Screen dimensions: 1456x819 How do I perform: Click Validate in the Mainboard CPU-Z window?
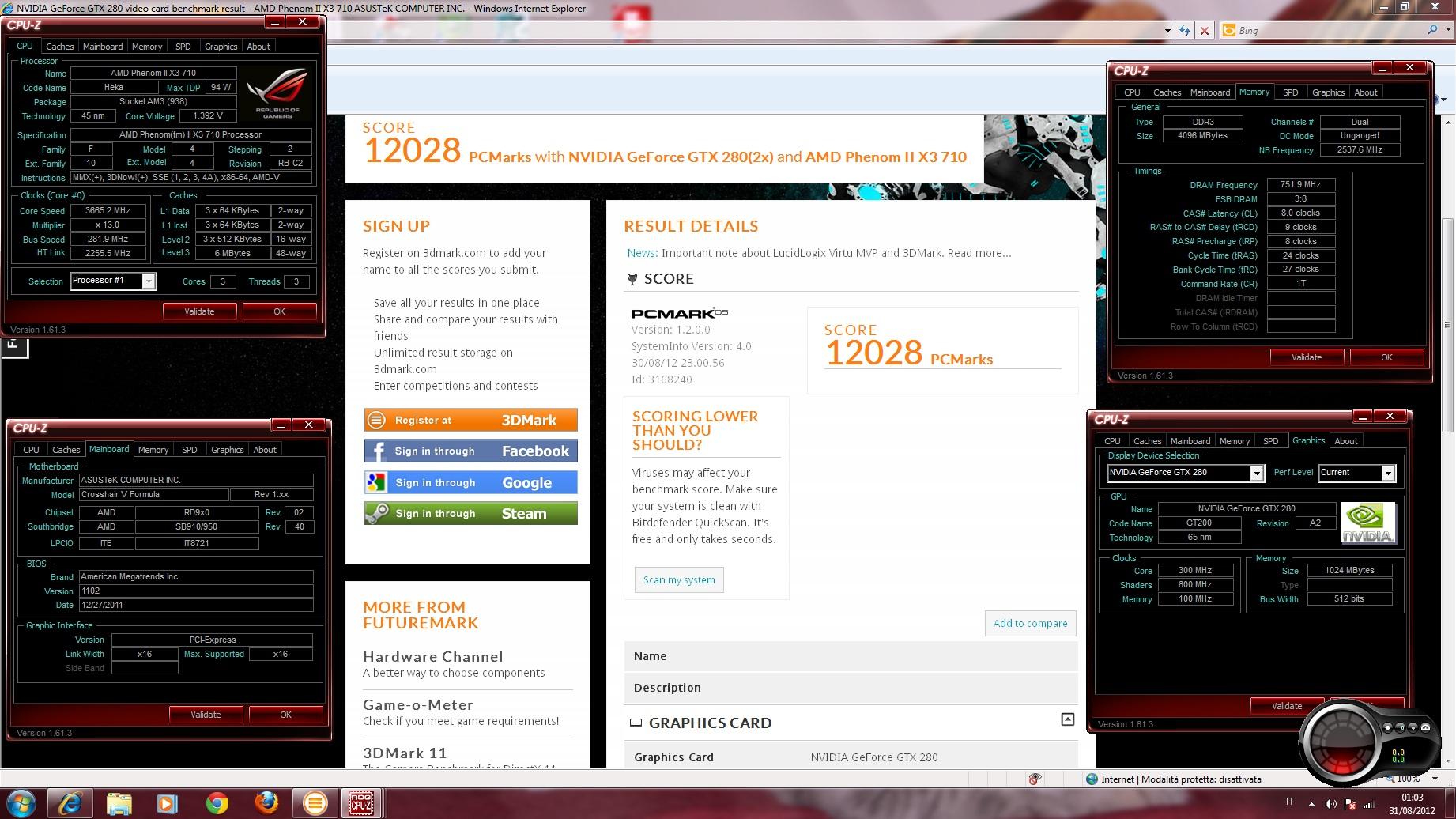206,715
